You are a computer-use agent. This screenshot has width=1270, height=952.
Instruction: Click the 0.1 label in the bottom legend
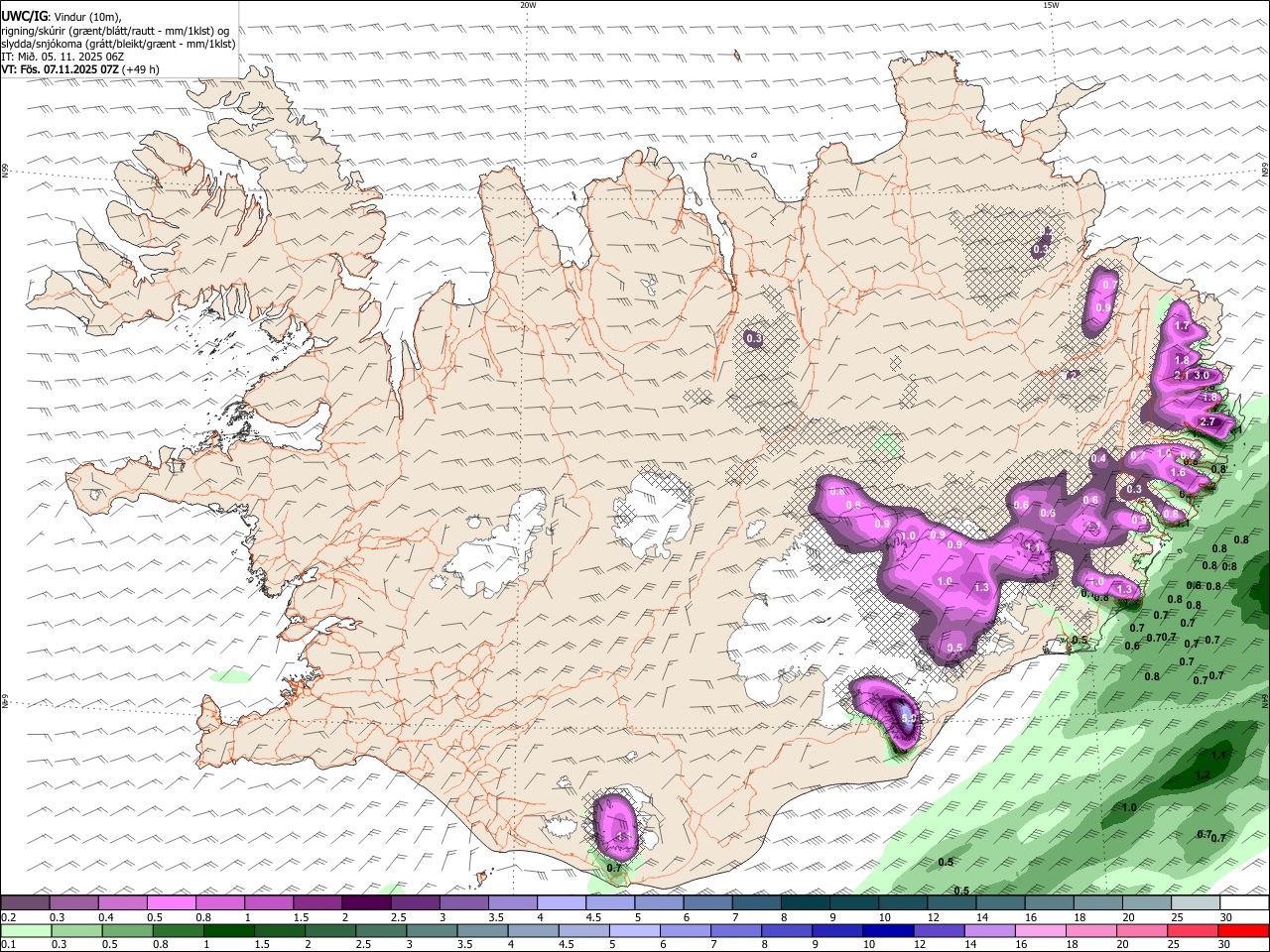tap(8, 945)
